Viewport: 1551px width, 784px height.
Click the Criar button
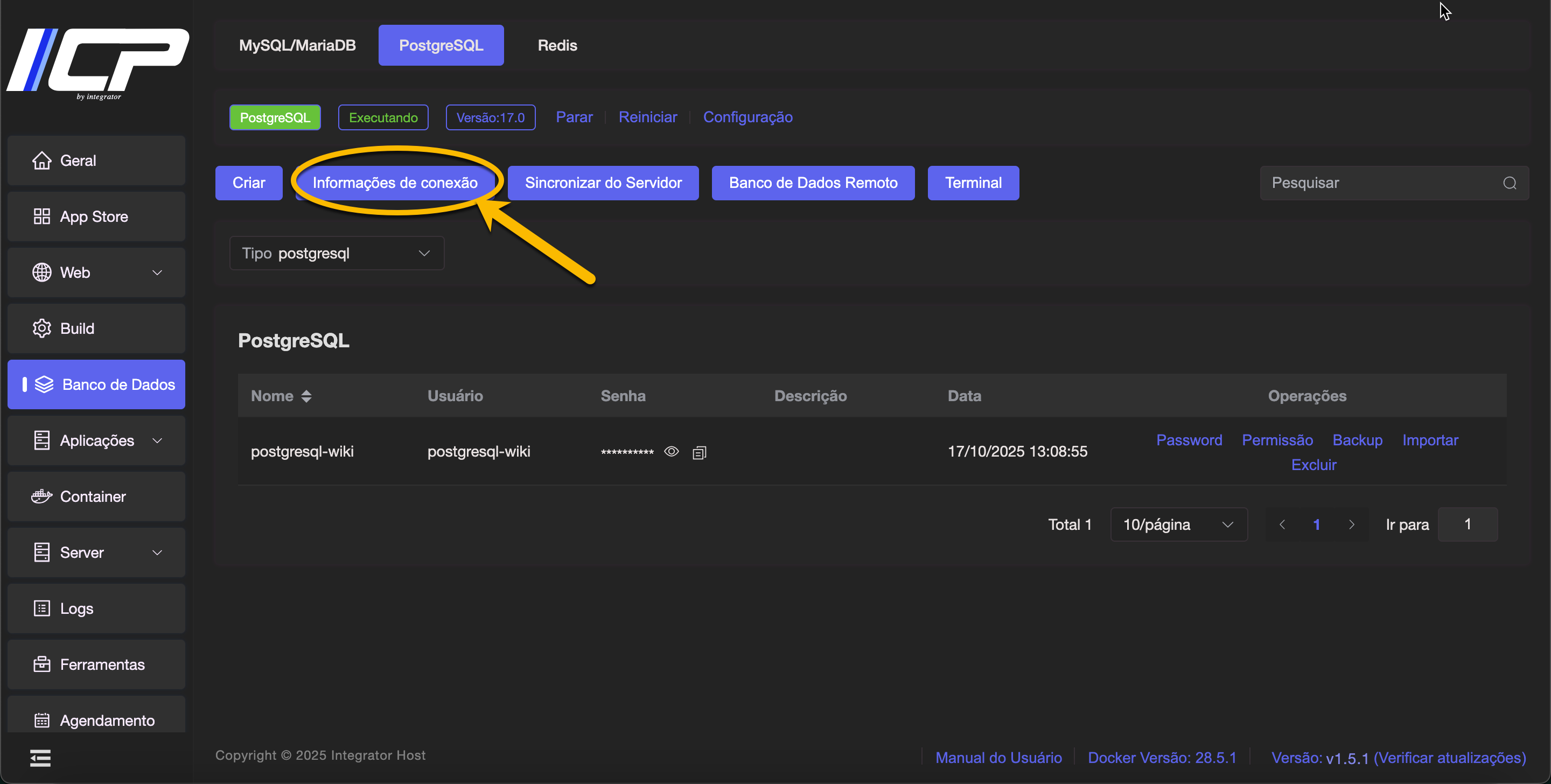coord(249,183)
